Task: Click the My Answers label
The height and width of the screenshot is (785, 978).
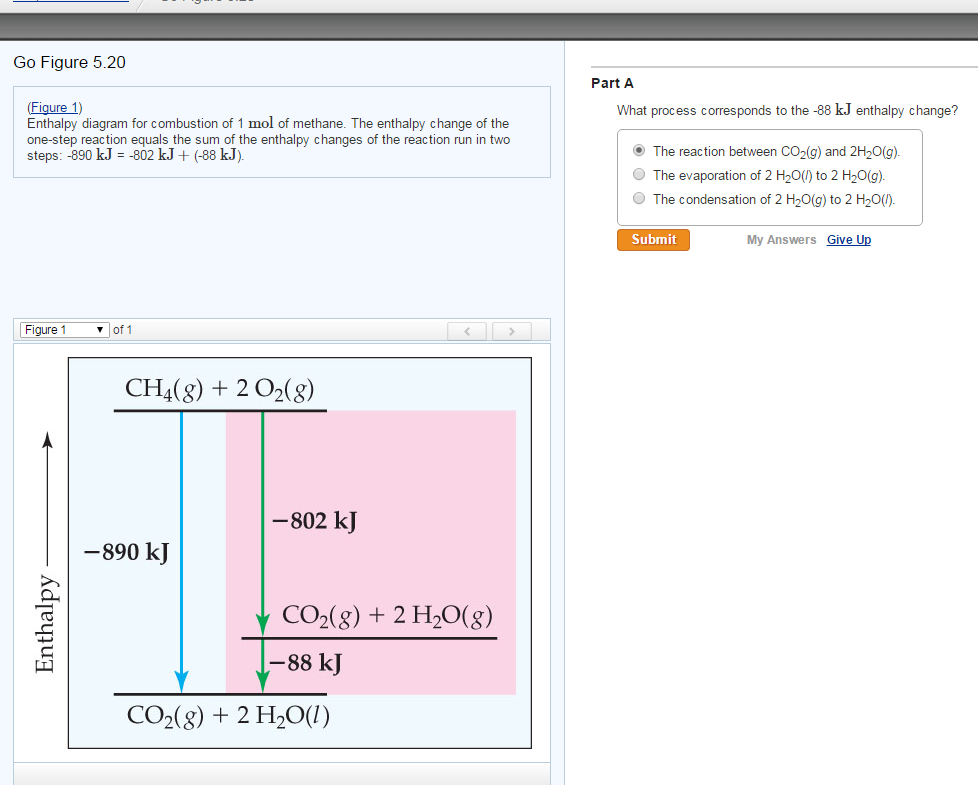Action: coord(781,240)
